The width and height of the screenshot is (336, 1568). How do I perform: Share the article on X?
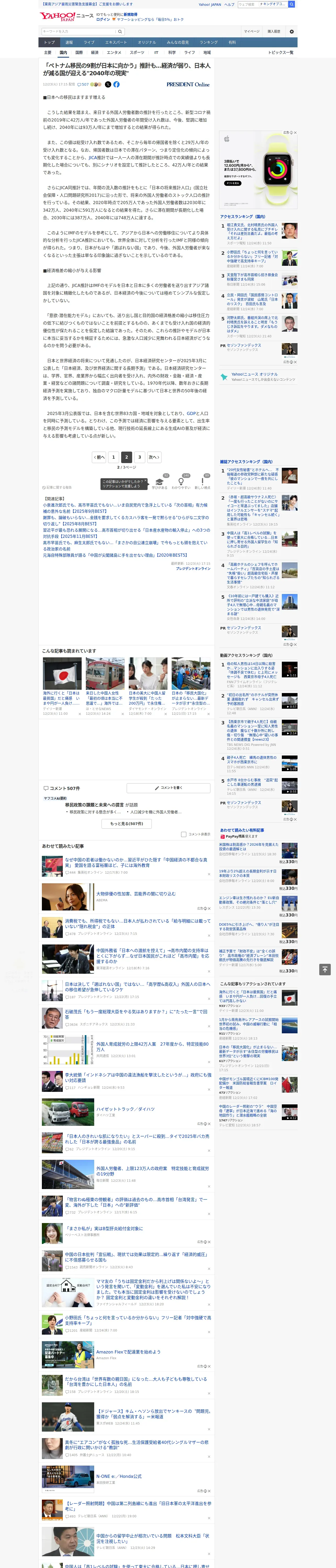[x=108, y=85]
